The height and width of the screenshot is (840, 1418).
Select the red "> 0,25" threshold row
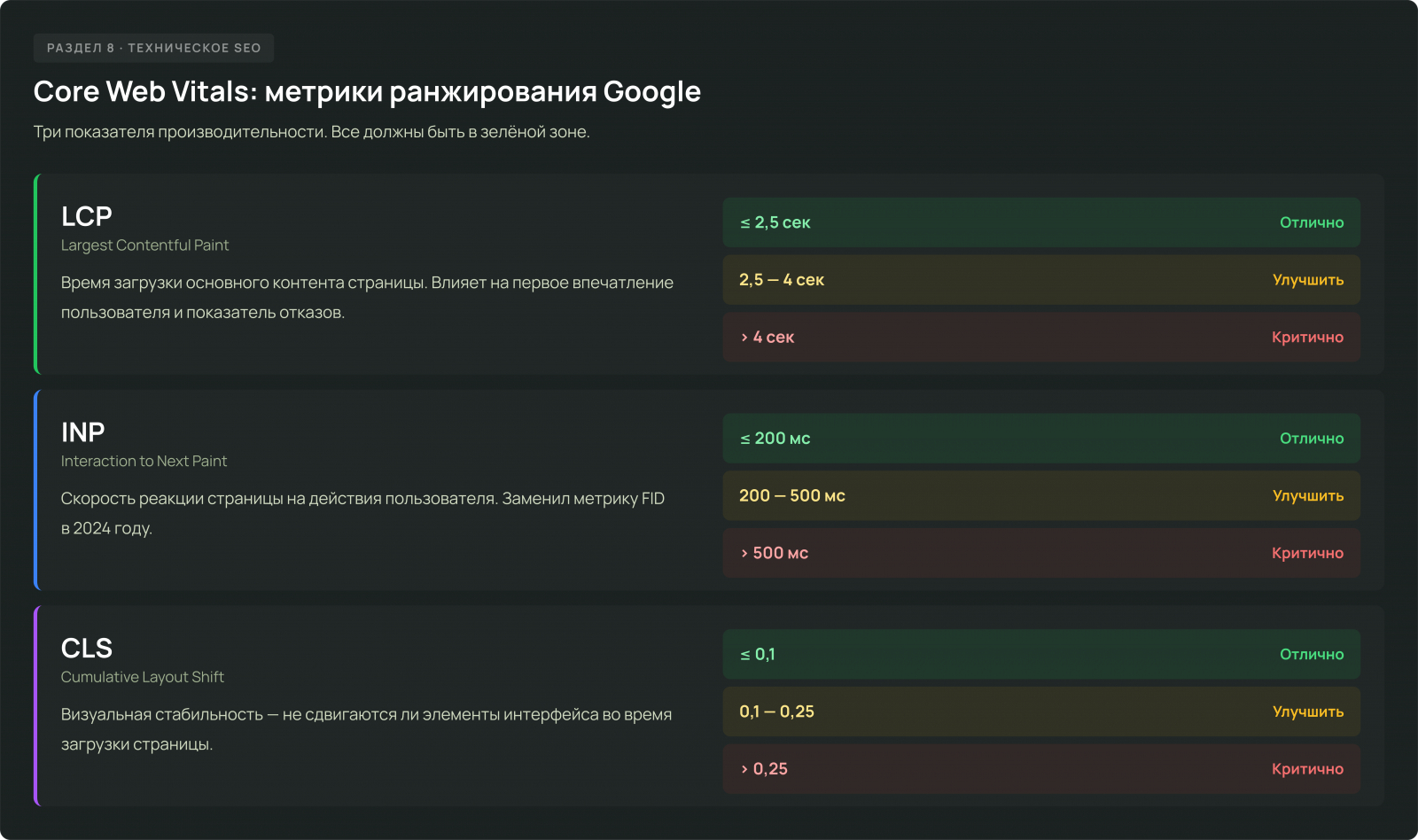point(1040,769)
